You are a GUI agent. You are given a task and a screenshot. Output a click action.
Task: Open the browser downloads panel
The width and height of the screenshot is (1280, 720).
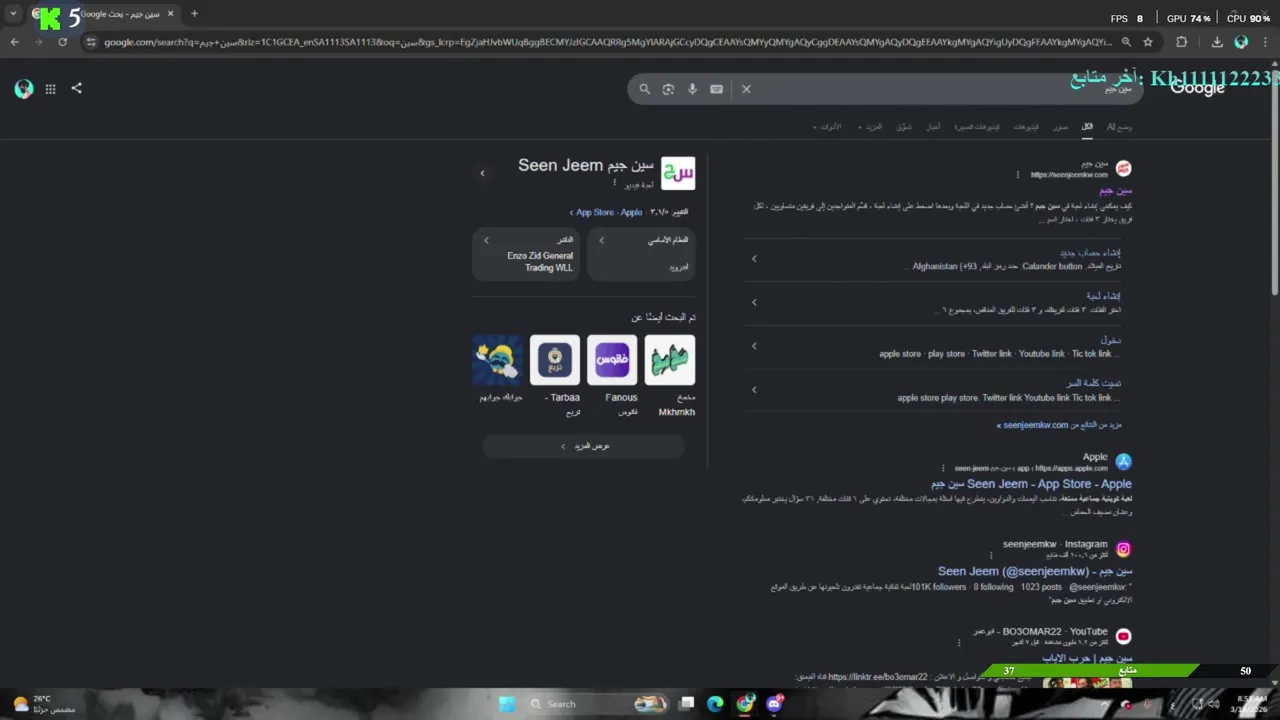click(1217, 42)
